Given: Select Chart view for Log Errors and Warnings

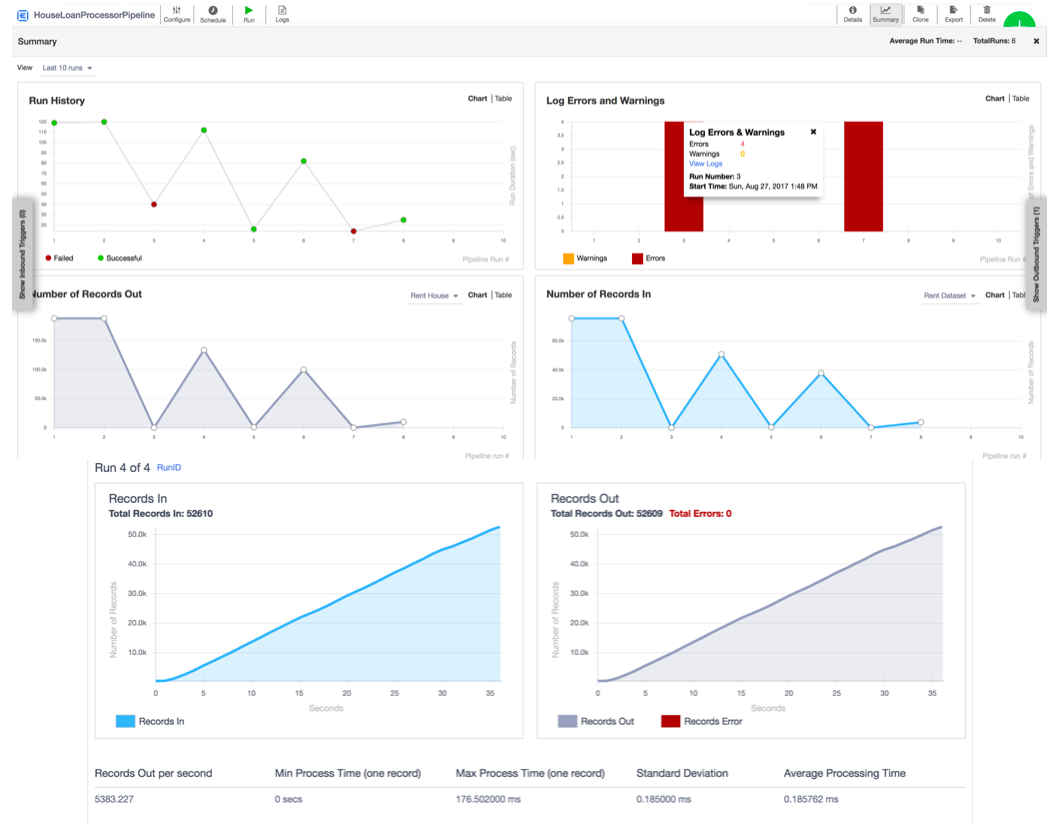Looking at the screenshot, I should click(x=995, y=98).
